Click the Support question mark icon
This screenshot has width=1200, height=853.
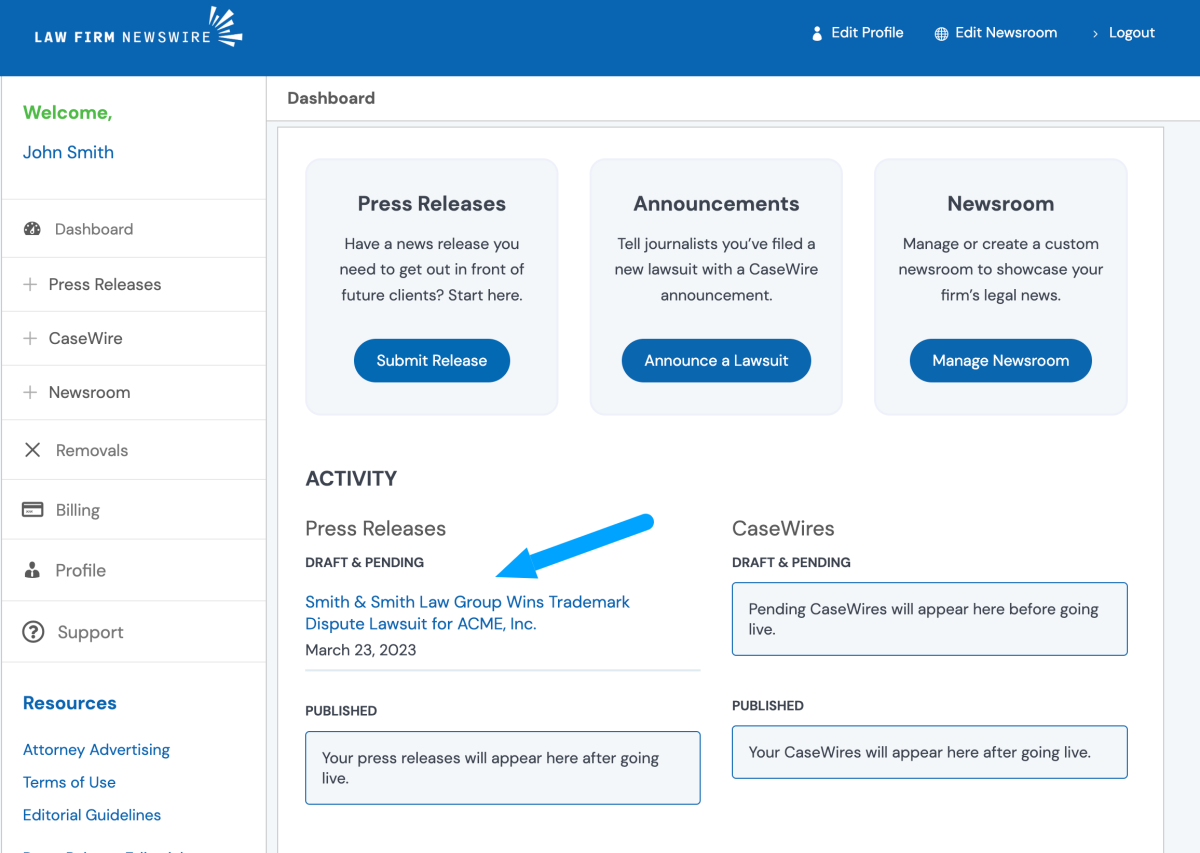33,632
